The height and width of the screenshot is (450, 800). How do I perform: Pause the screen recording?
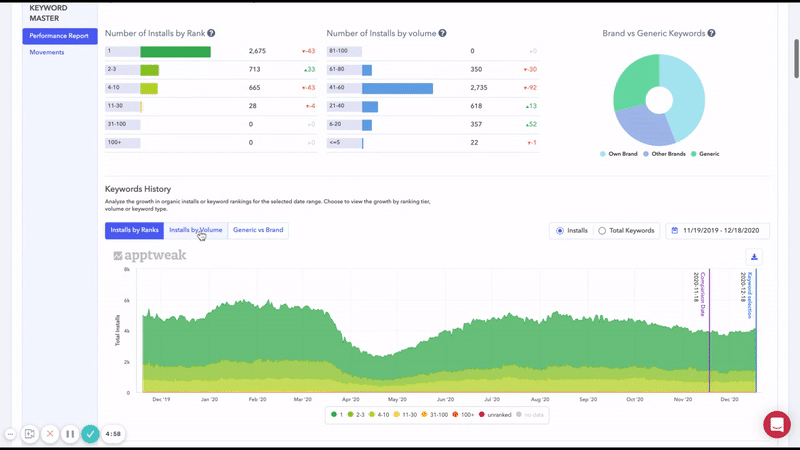70,434
